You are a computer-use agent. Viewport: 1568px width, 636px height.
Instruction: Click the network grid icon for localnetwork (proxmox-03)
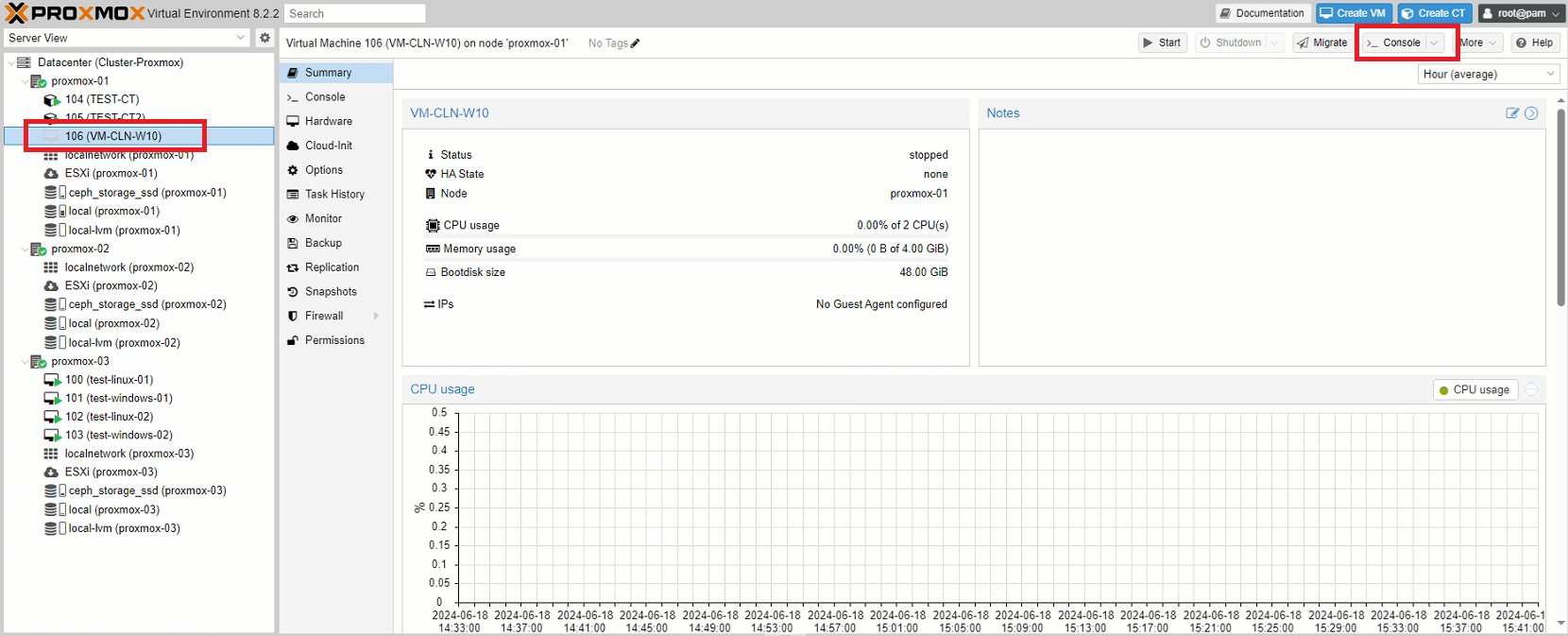51,454
